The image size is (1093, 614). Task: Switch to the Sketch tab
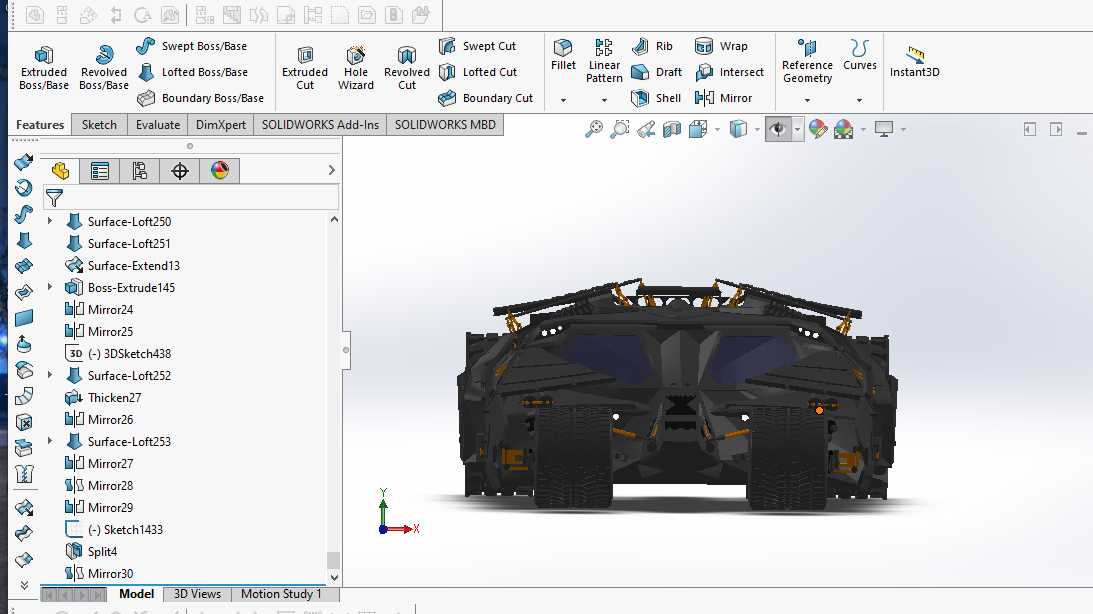tap(99, 125)
